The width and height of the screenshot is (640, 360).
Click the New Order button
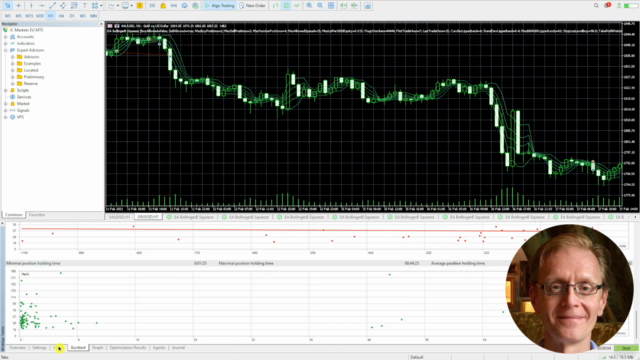click(x=252, y=6)
